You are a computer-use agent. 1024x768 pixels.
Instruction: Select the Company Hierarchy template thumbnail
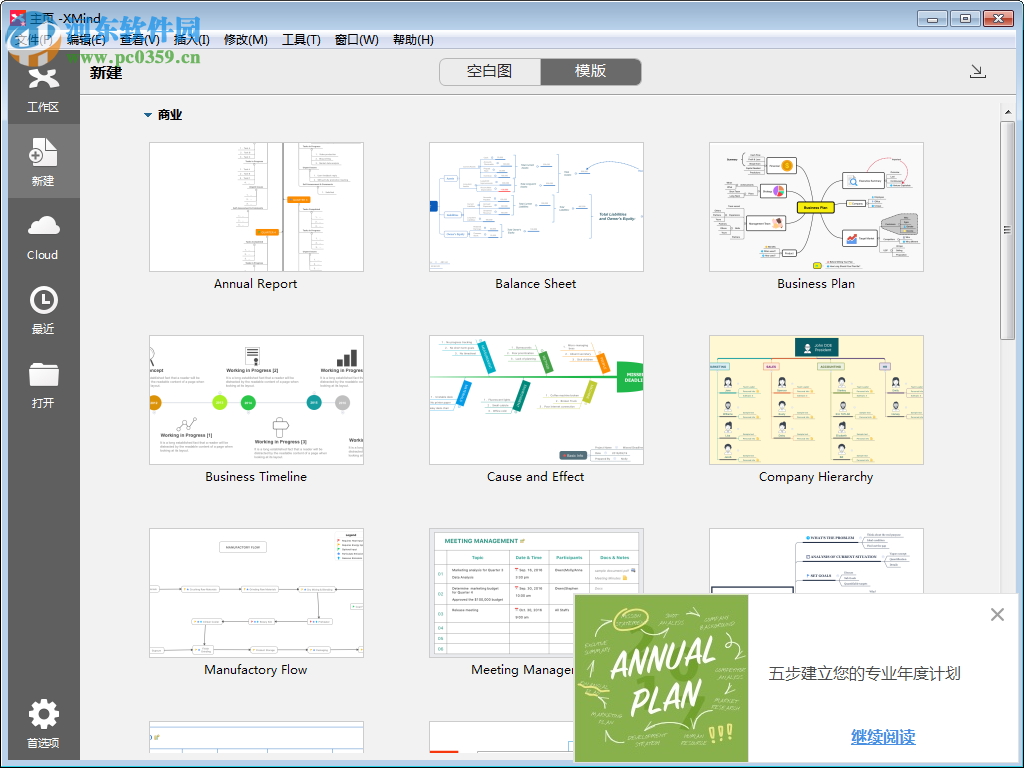click(816, 400)
